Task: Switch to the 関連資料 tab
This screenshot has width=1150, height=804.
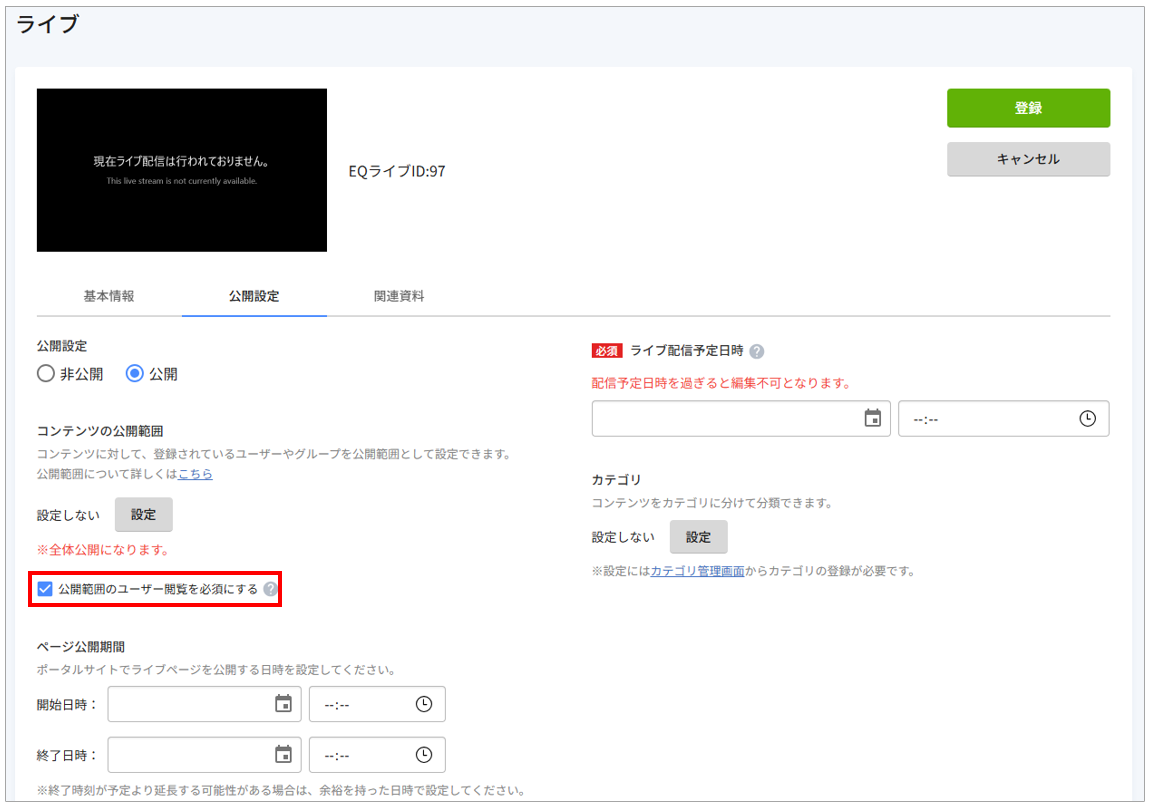Action: click(x=399, y=296)
